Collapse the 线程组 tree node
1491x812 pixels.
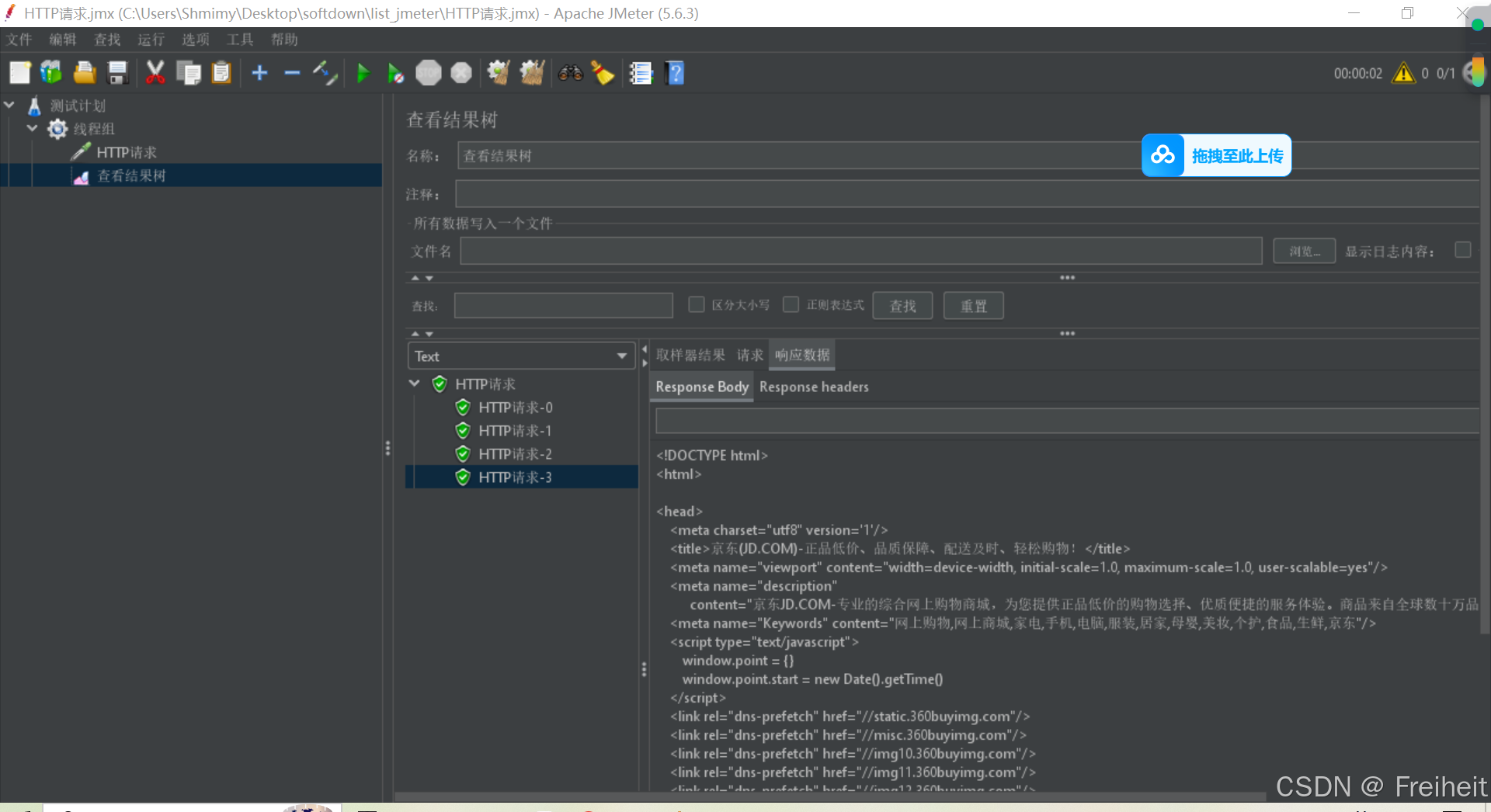[x=32, y=128]
